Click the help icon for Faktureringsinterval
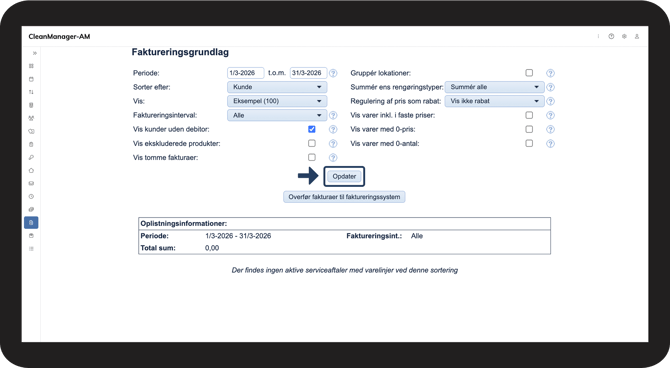 [x=333, y=115]
